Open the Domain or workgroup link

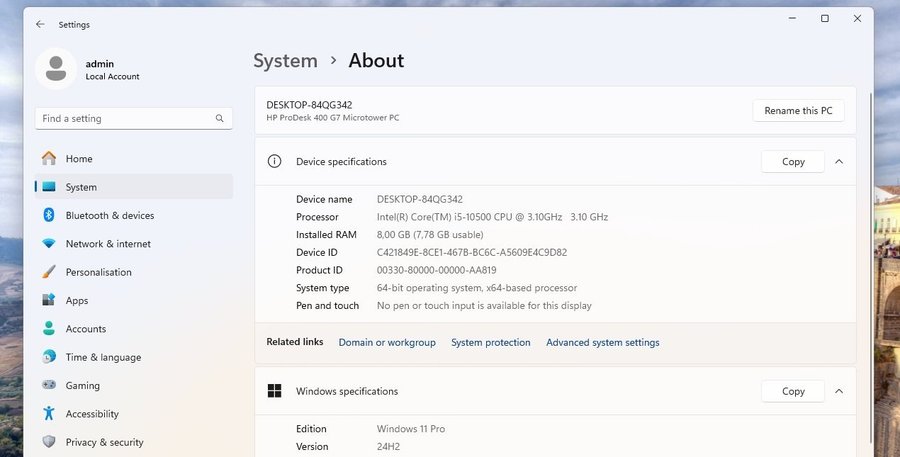pyautogui.click(x=387, y=343)
